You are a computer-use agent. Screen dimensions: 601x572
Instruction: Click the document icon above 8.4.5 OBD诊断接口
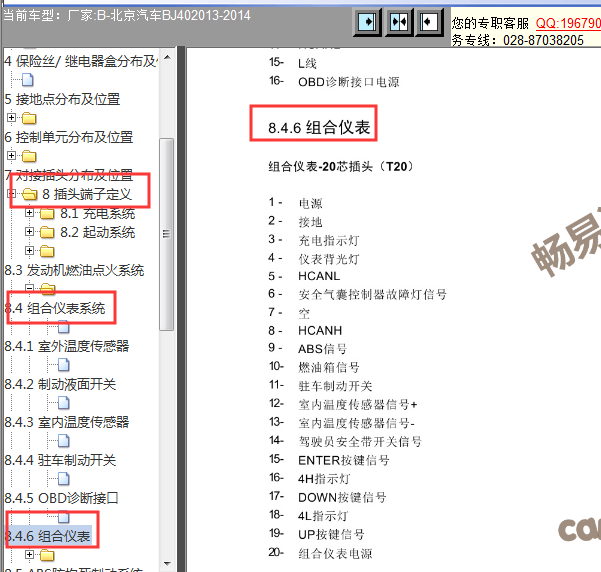[x=64, y=478]
